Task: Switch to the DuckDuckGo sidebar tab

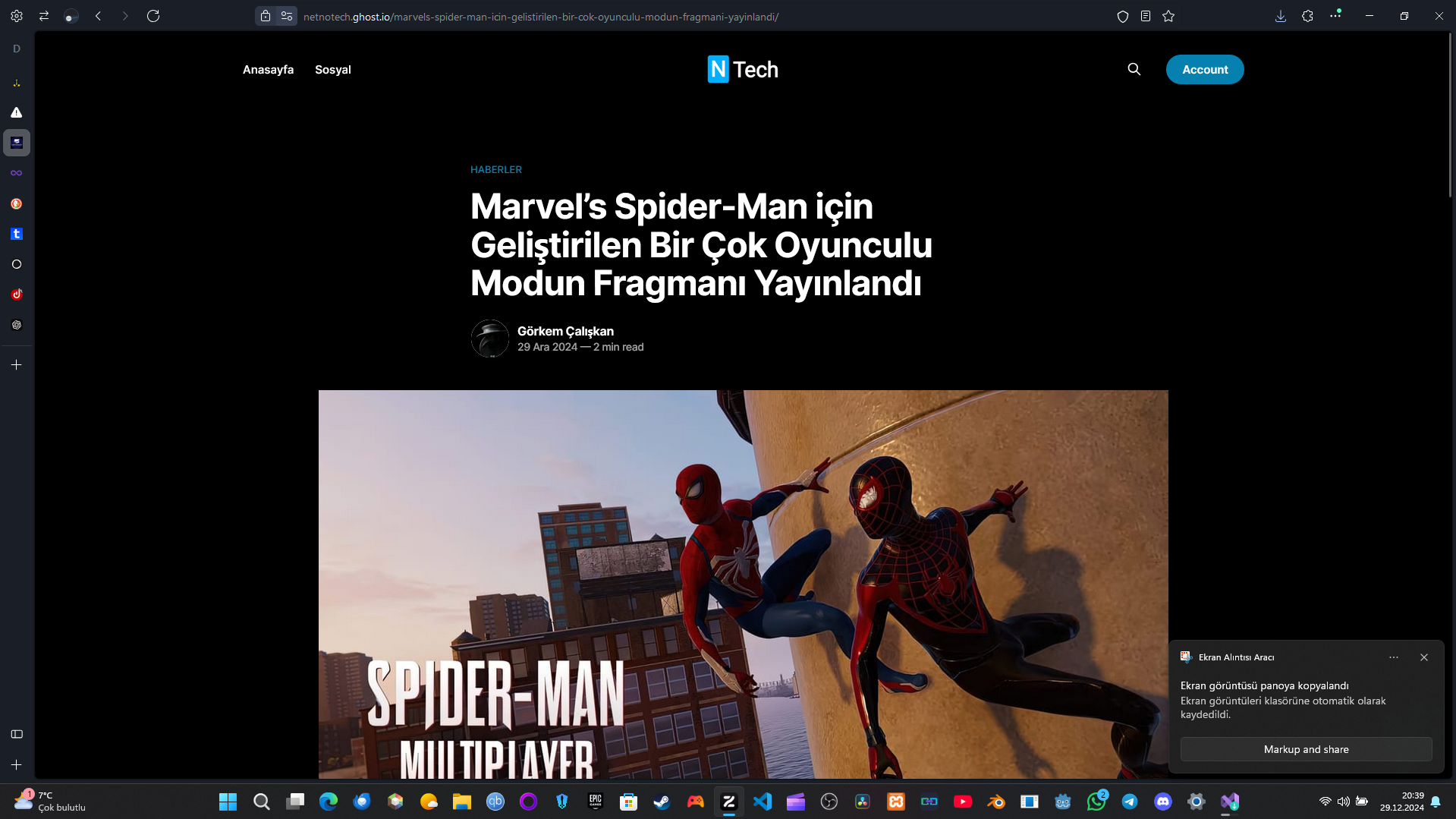Action: (17, 203)
